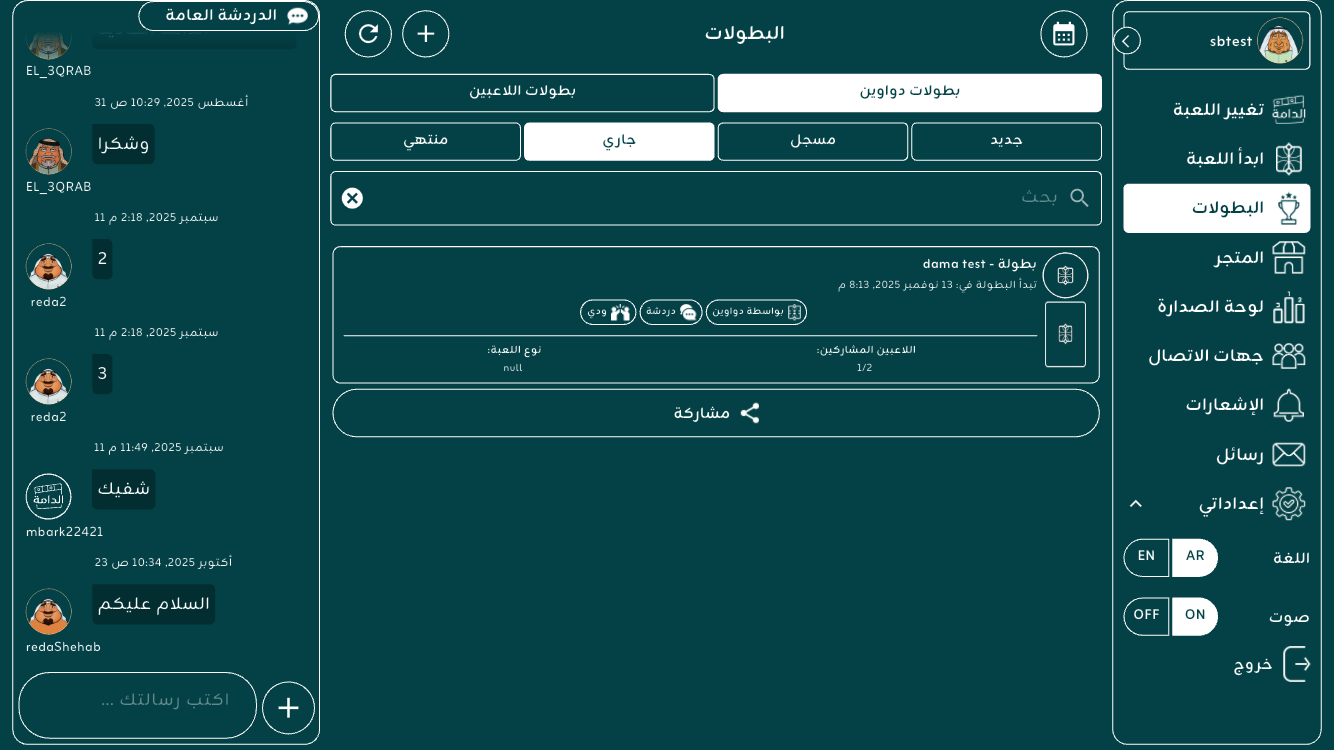Select the منتهي finished filter tab
The height and width of the screenshot is (750, 1334).
425,141
